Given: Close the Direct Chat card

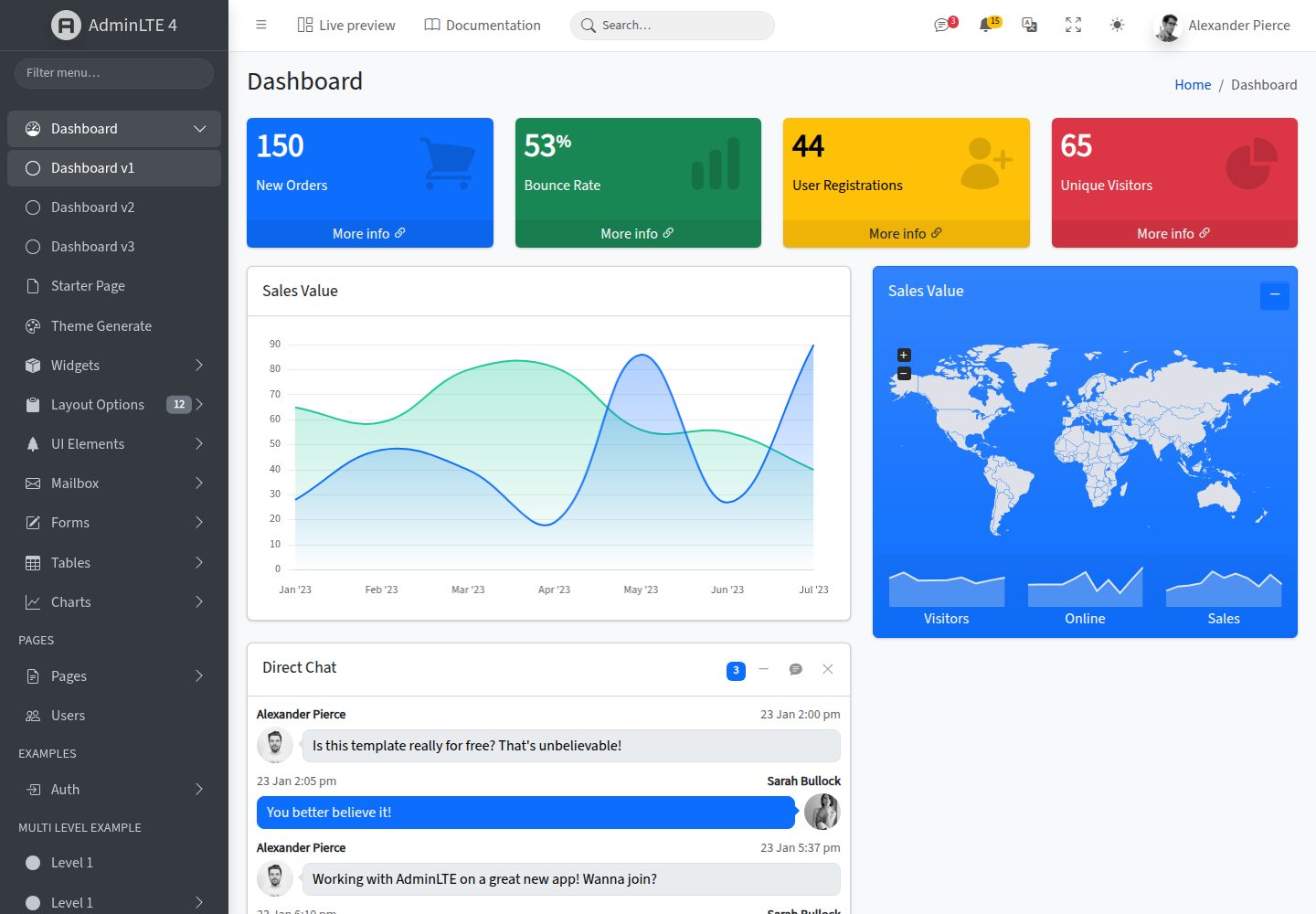Looking at the screenshot, I should [x=828, y=669].
